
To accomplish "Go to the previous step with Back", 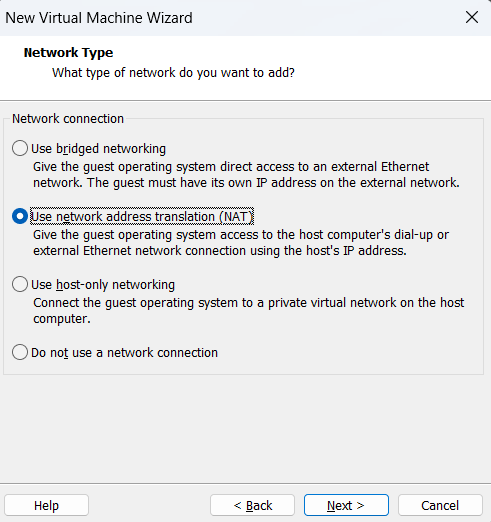I will pos(253,505).
